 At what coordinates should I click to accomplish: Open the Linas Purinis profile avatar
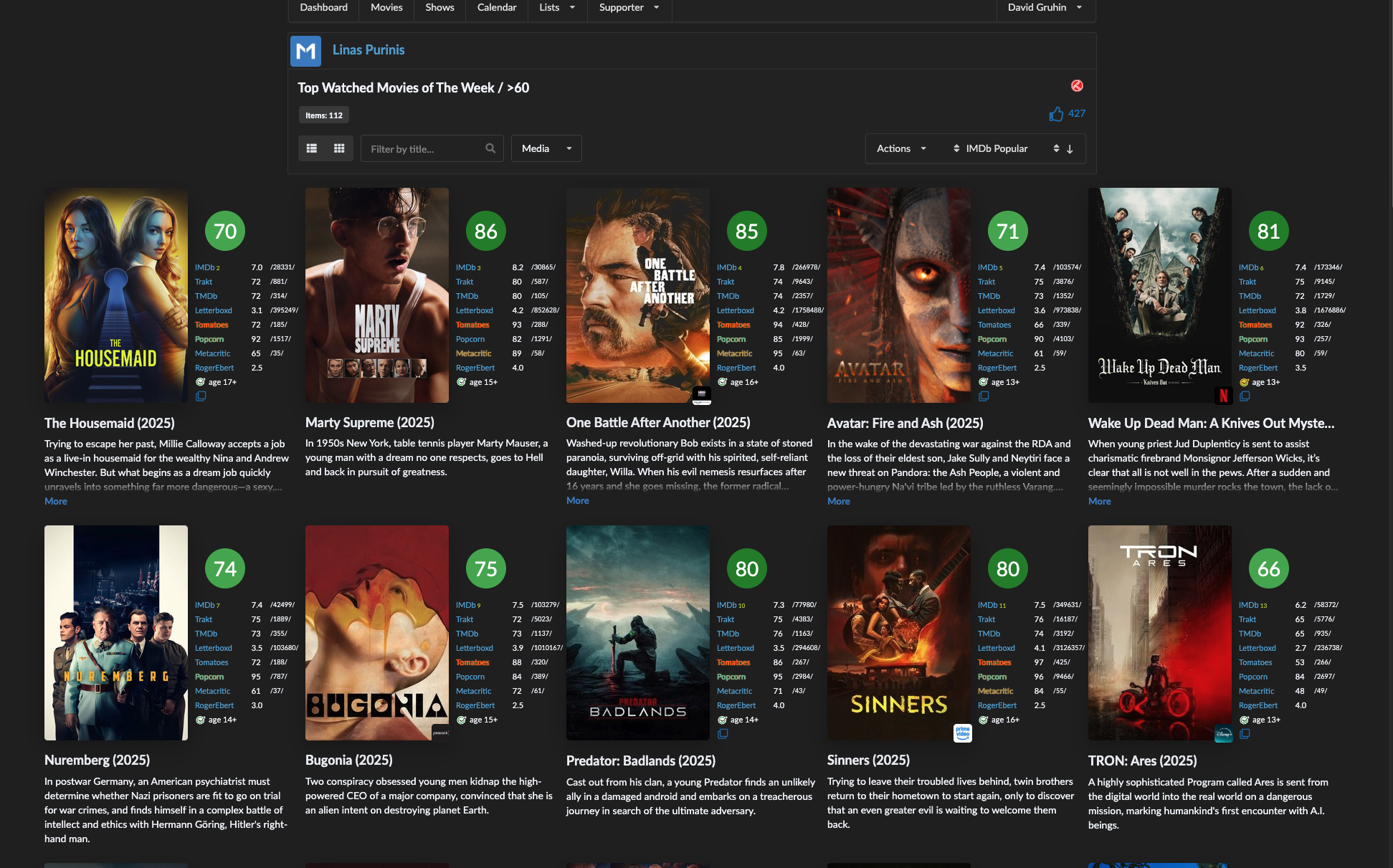[x=305, y=51]
